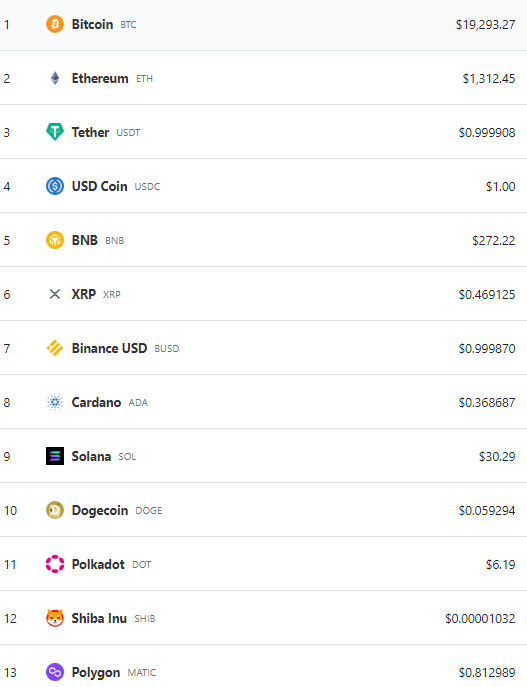Click the purple Polygon logo icon
The image size is (527, 687).
click(x=55, y=672)
